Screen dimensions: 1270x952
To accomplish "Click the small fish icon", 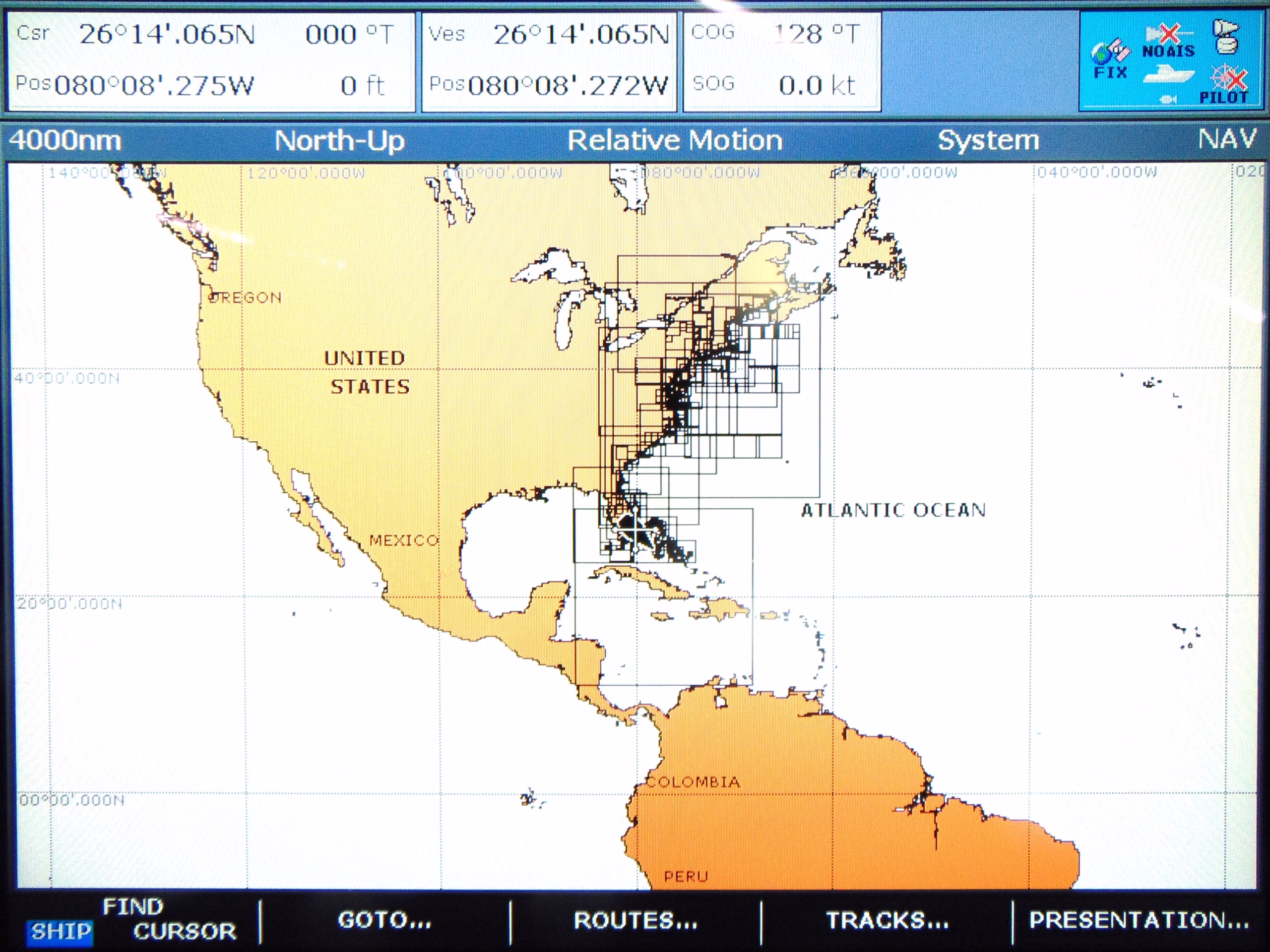I will [x=1167, y=99].
